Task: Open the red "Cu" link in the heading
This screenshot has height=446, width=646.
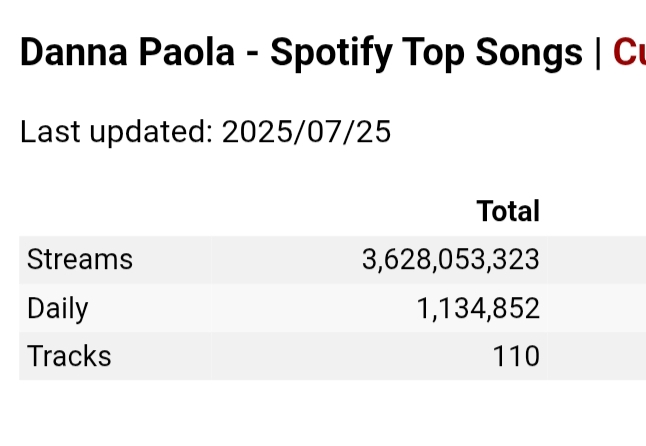Action: click(x=629, y=52)
